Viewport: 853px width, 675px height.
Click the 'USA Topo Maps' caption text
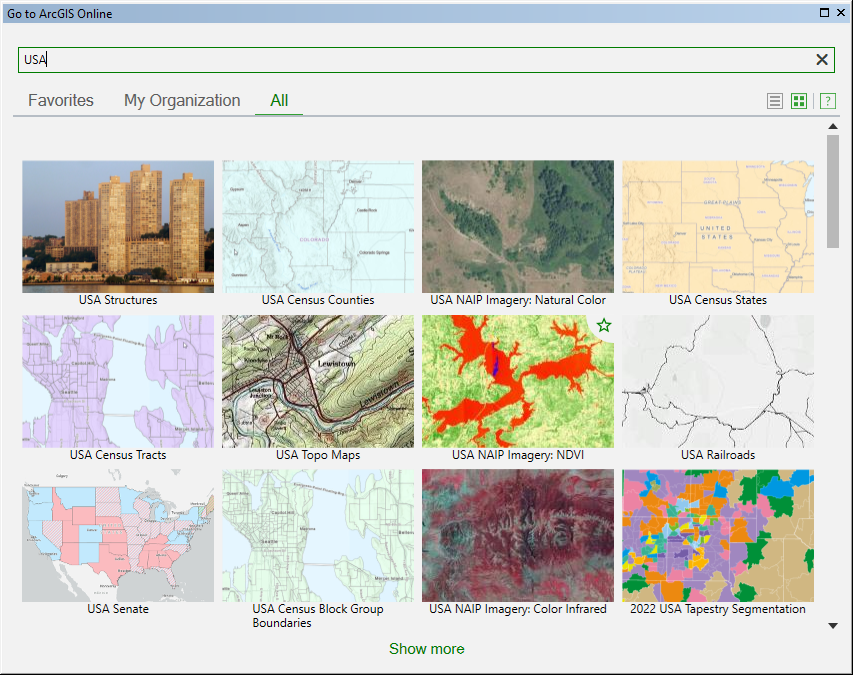(x=318, y=455)
